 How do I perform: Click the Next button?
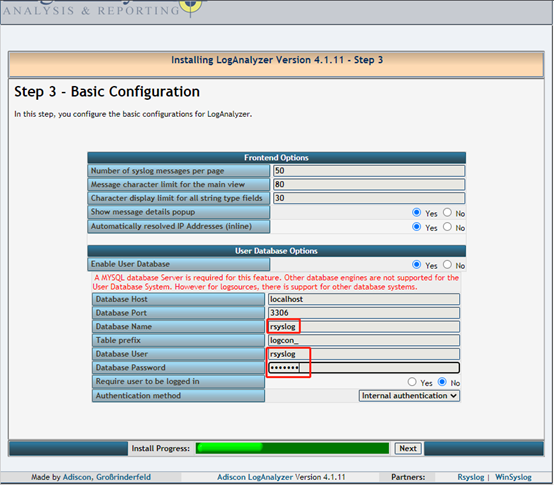click(408, 448)
